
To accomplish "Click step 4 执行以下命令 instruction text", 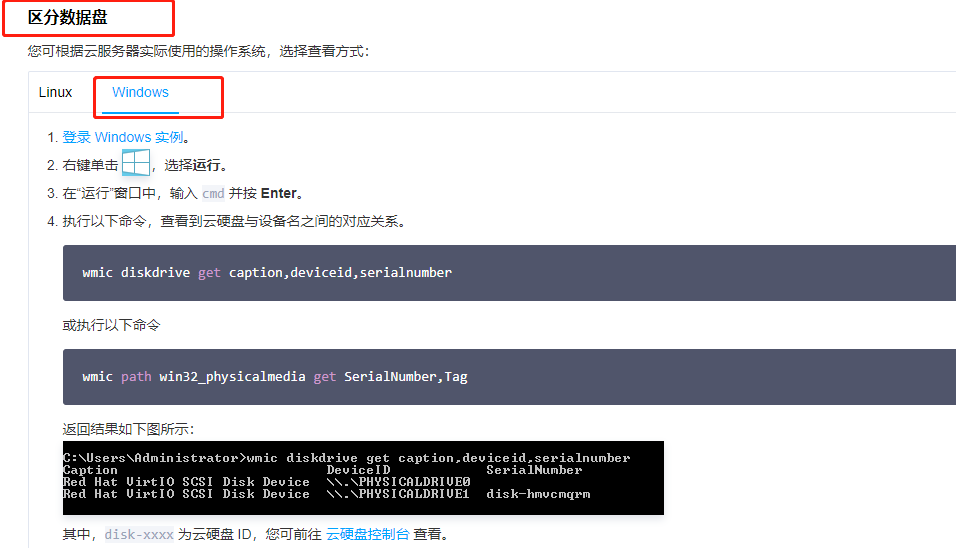I will (233, 222).
